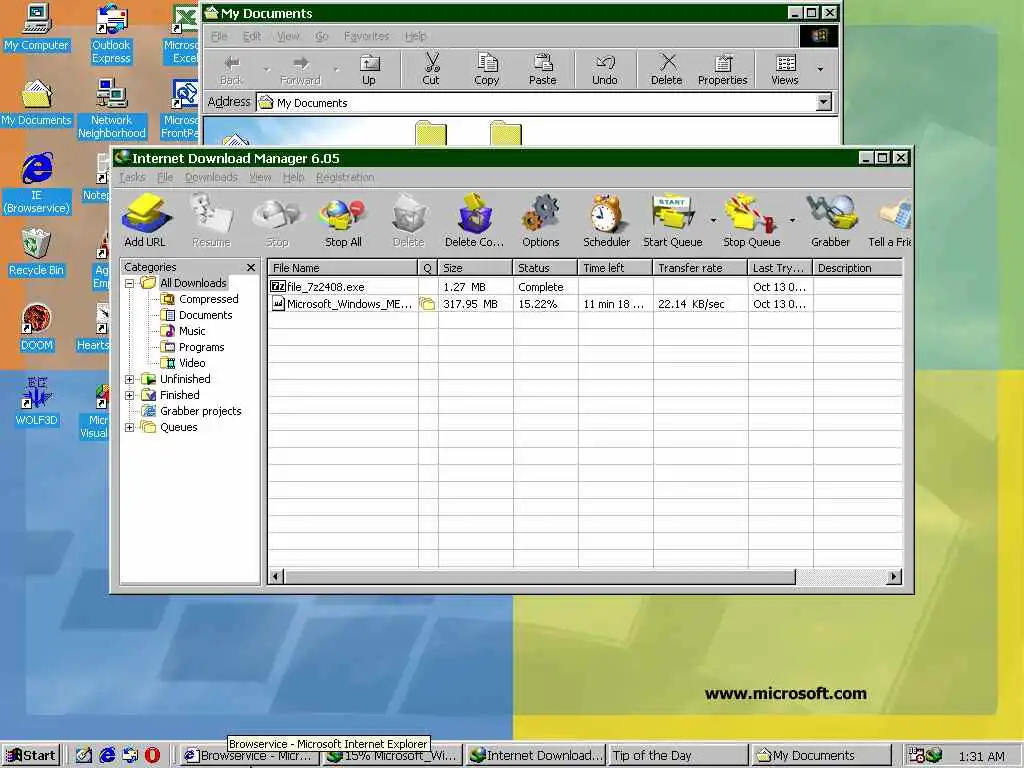1024x768 pixels.
Task: Sort by Transfer rate column header
Action: coord(700,268)
